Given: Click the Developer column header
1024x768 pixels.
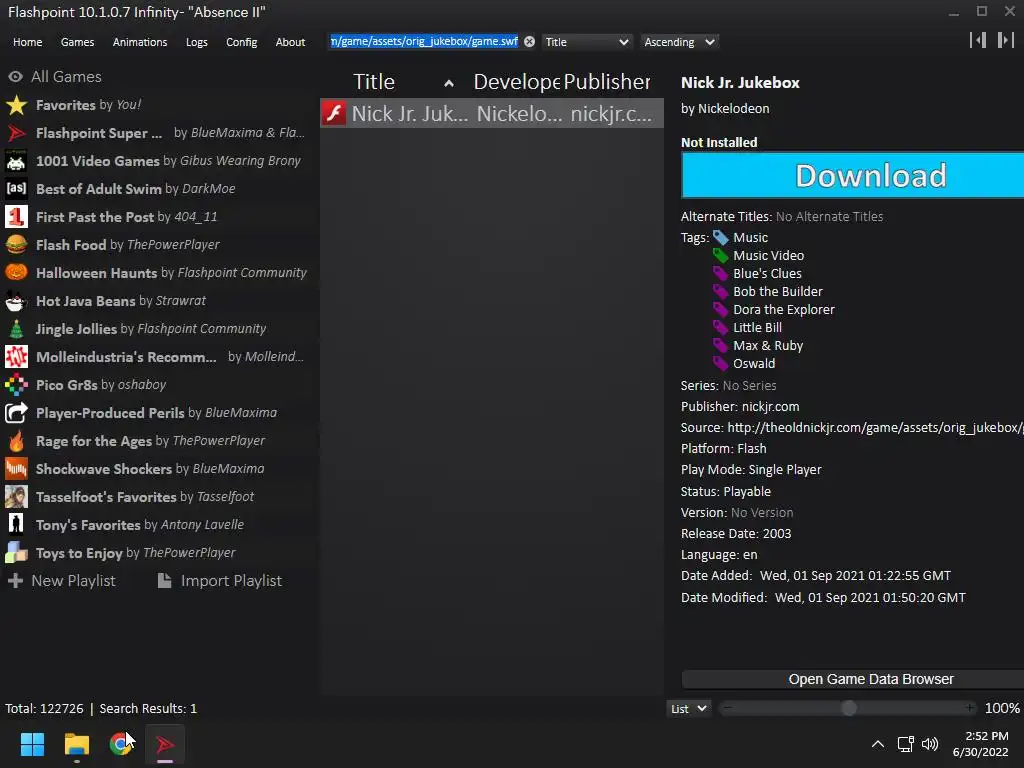Looking at the screenshot, I should [x=516, y=82].
